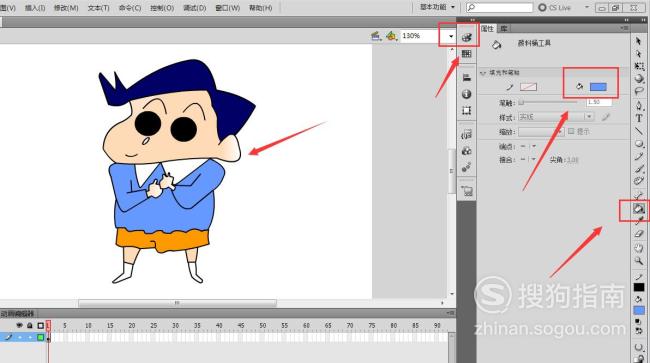Click the Motion Editor tab
650x363 pixels.
tap(17, 314)
